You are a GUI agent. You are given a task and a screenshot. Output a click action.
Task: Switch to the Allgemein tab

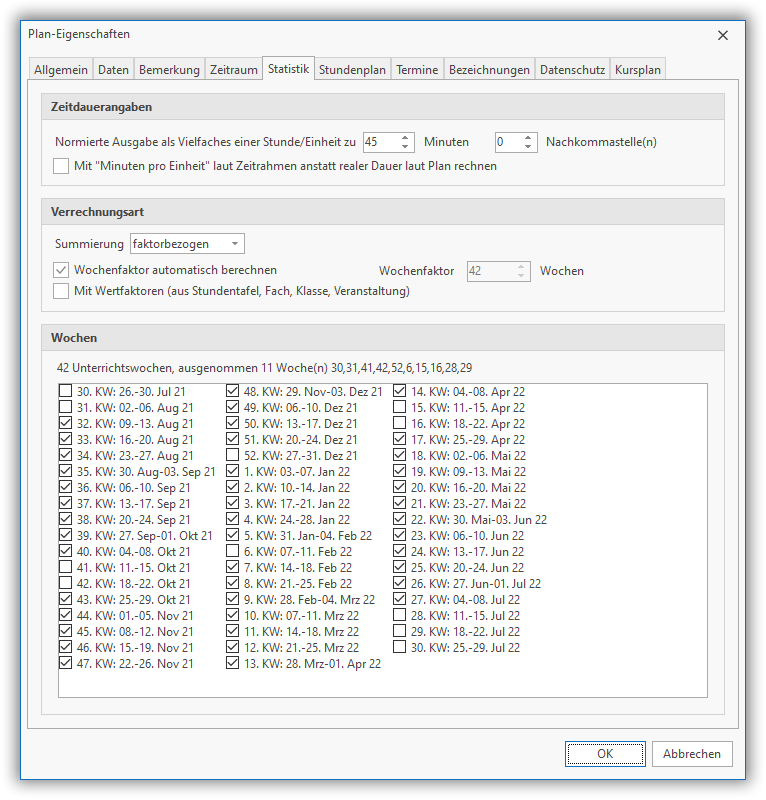59,70
